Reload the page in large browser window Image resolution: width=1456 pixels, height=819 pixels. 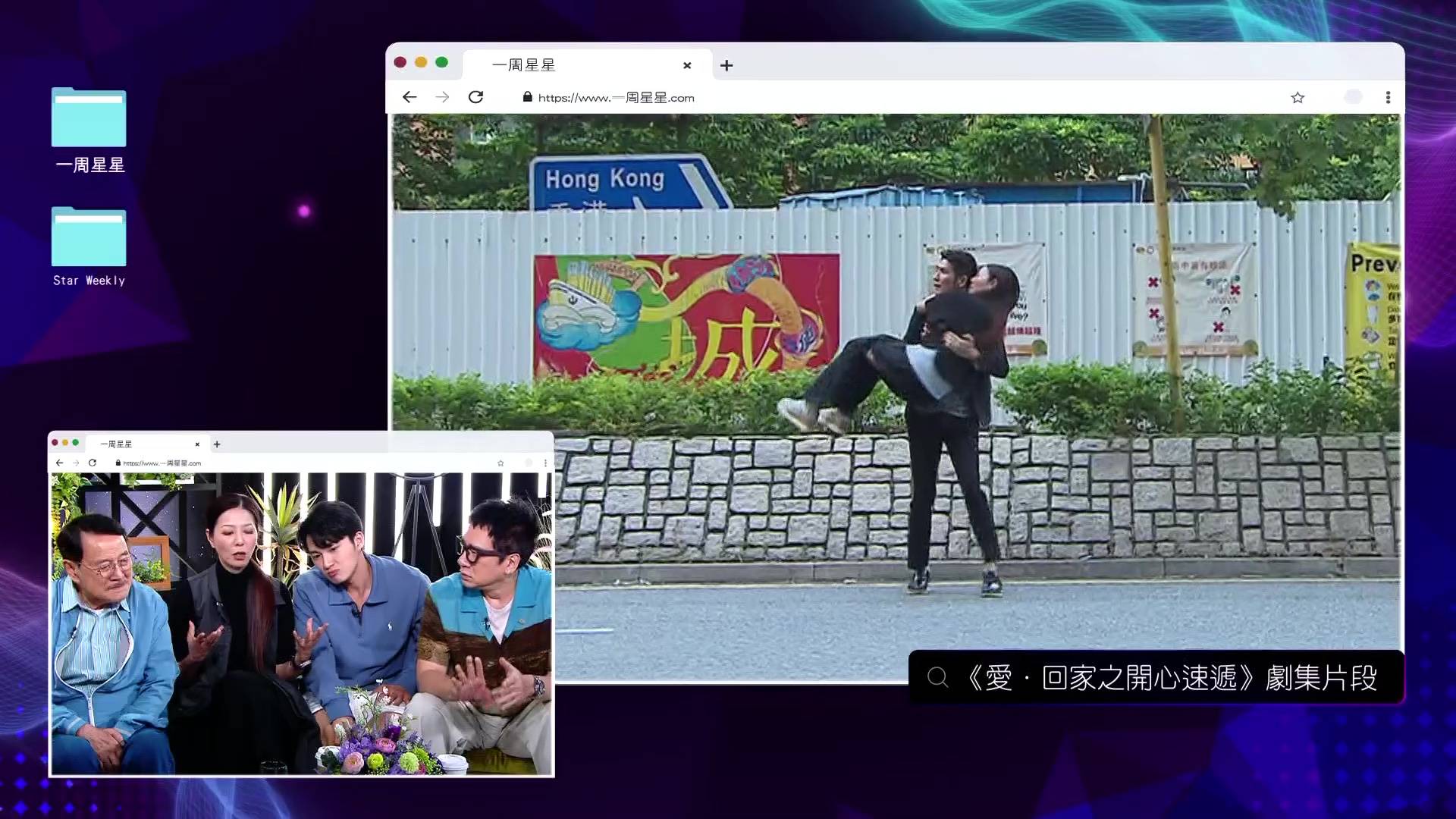pos(476,97)
